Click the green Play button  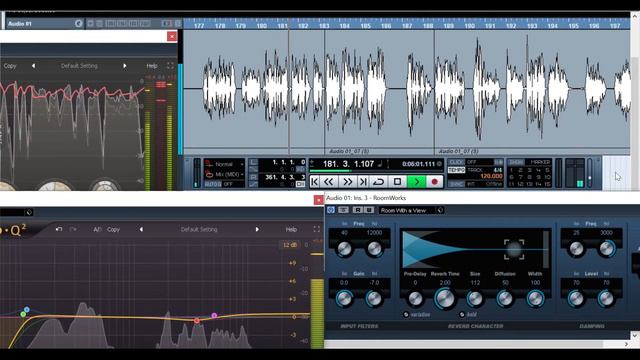pos(417,182)
